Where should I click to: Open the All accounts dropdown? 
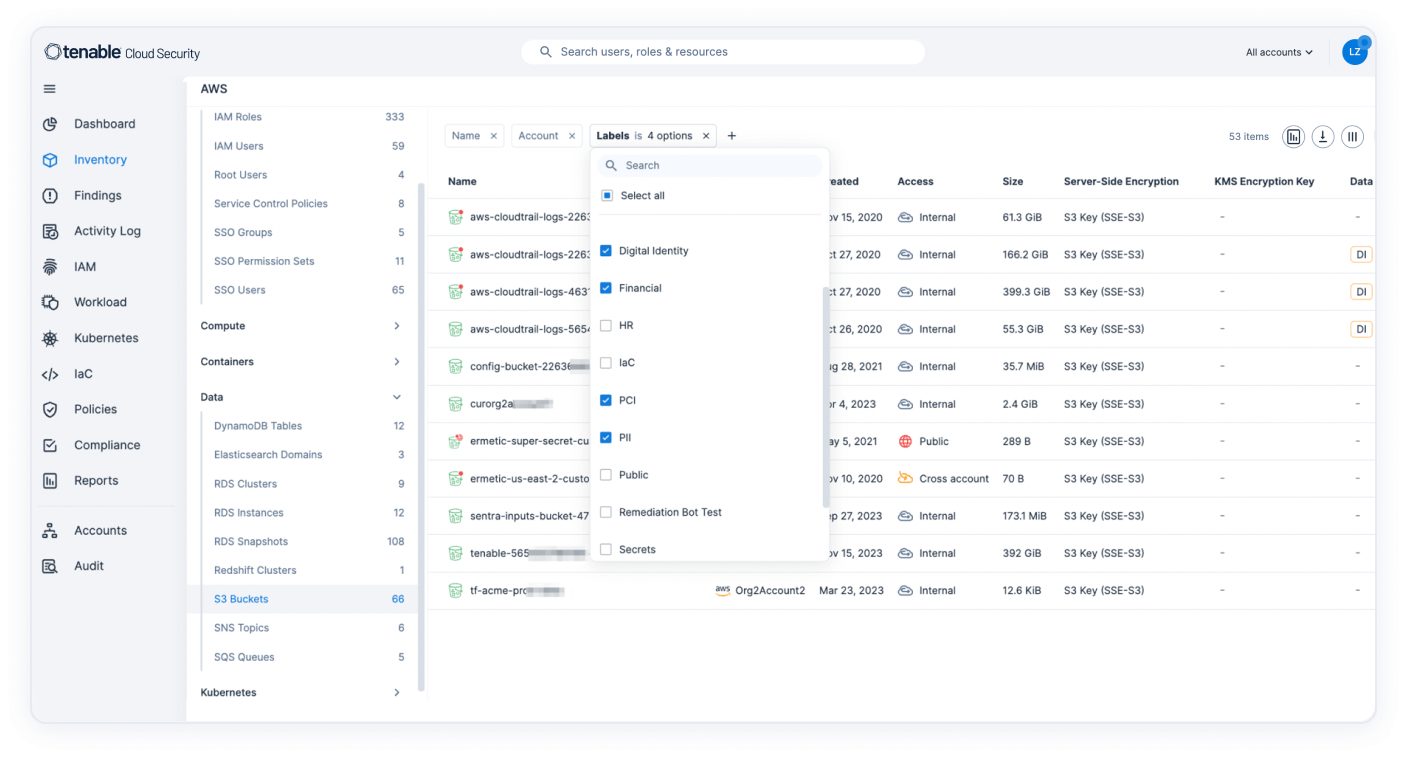tap(1279, 52)
